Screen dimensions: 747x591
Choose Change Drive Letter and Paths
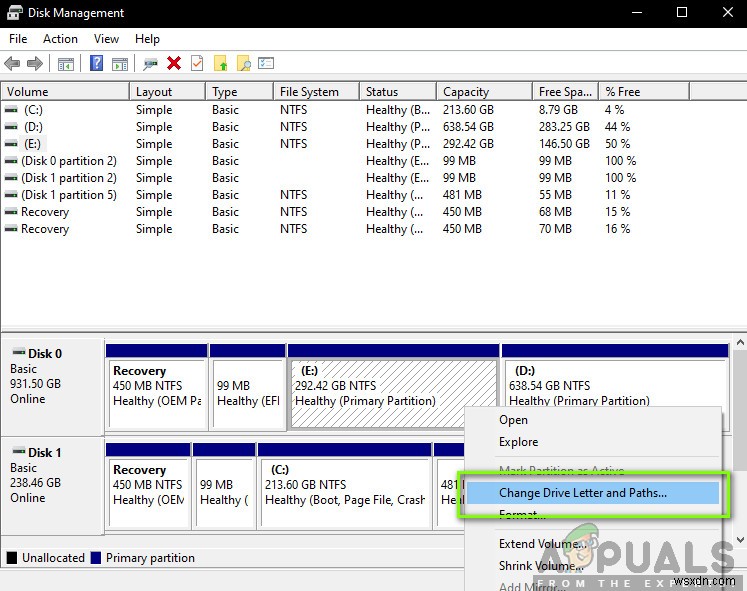[x=593, y=493]
